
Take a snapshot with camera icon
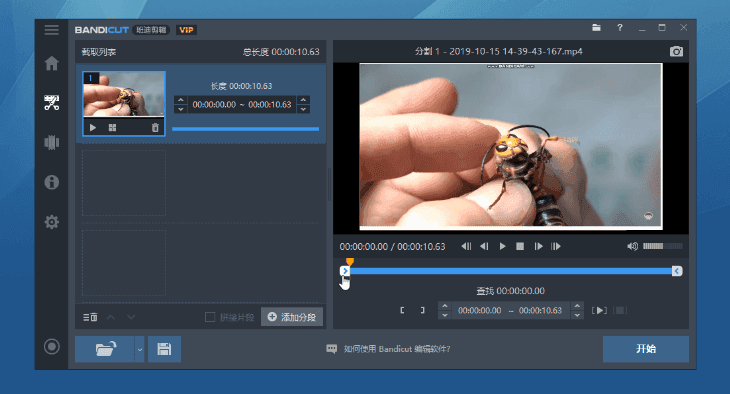tap(676, 51)
